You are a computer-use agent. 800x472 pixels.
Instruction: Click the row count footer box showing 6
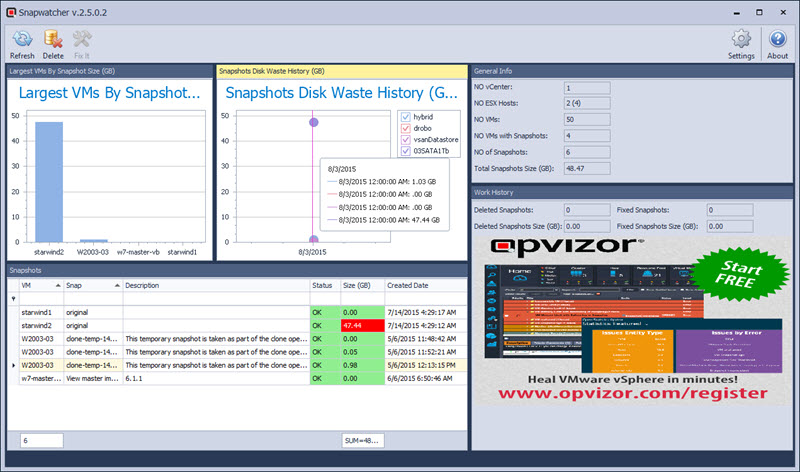pyautogui.click(x=42, y=440)
